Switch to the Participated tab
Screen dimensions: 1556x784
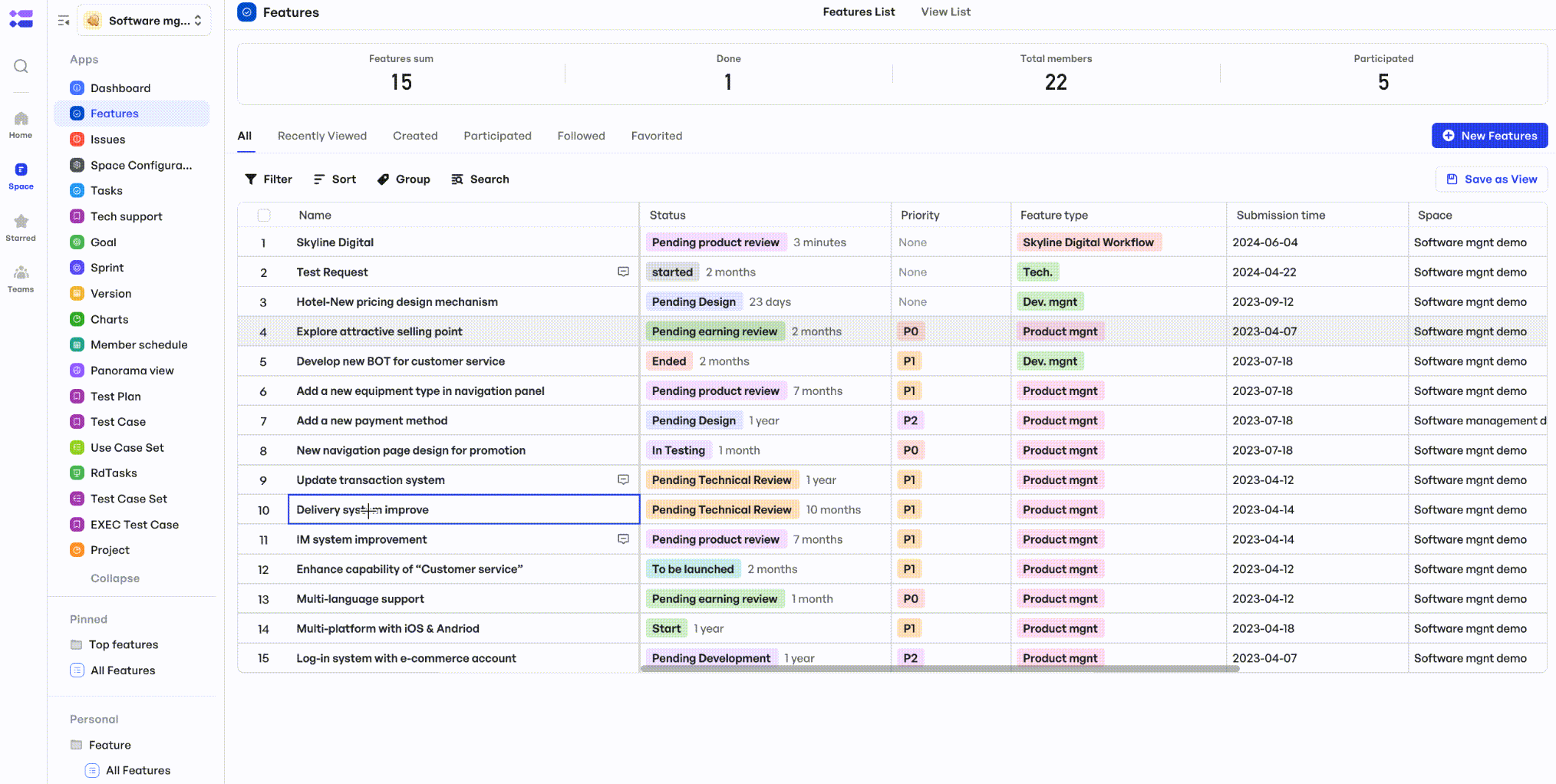[497, 136]
